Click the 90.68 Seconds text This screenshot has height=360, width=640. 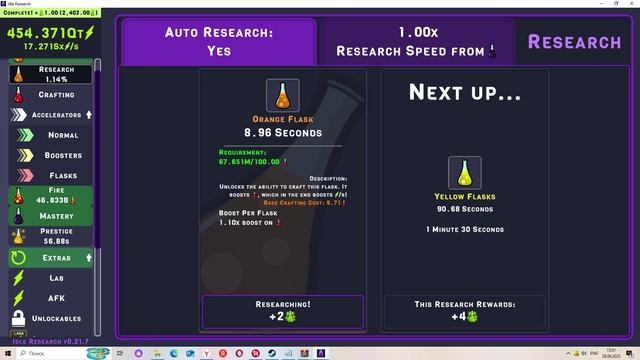[465, 209]
